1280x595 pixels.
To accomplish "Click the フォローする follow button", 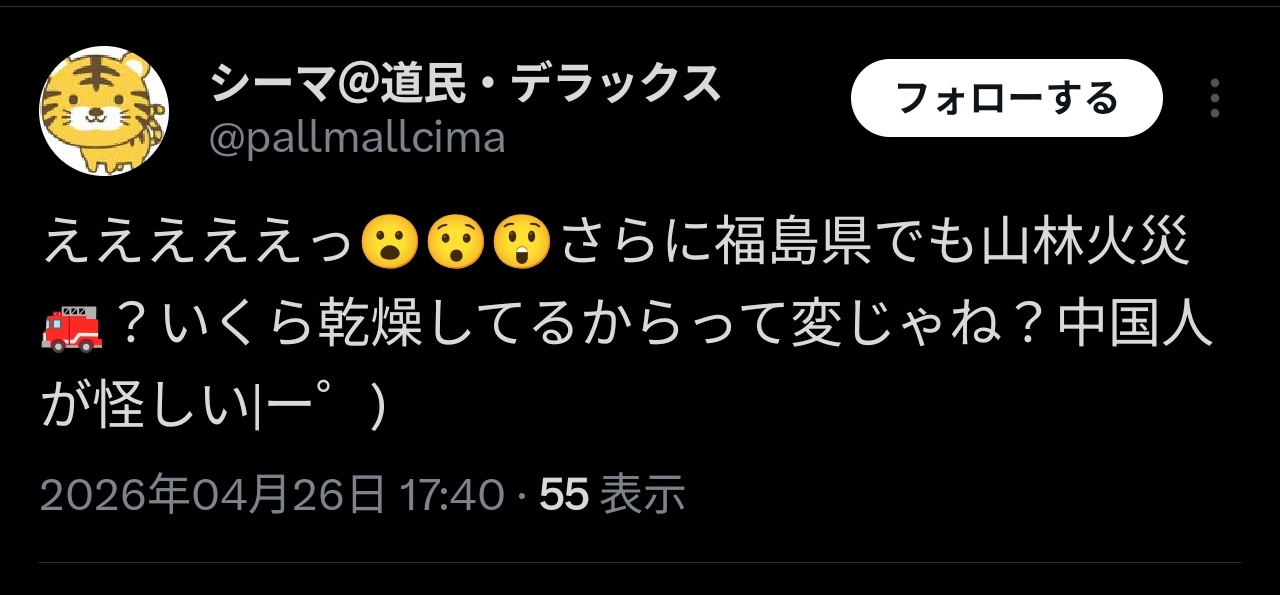I will [1006, 98].
